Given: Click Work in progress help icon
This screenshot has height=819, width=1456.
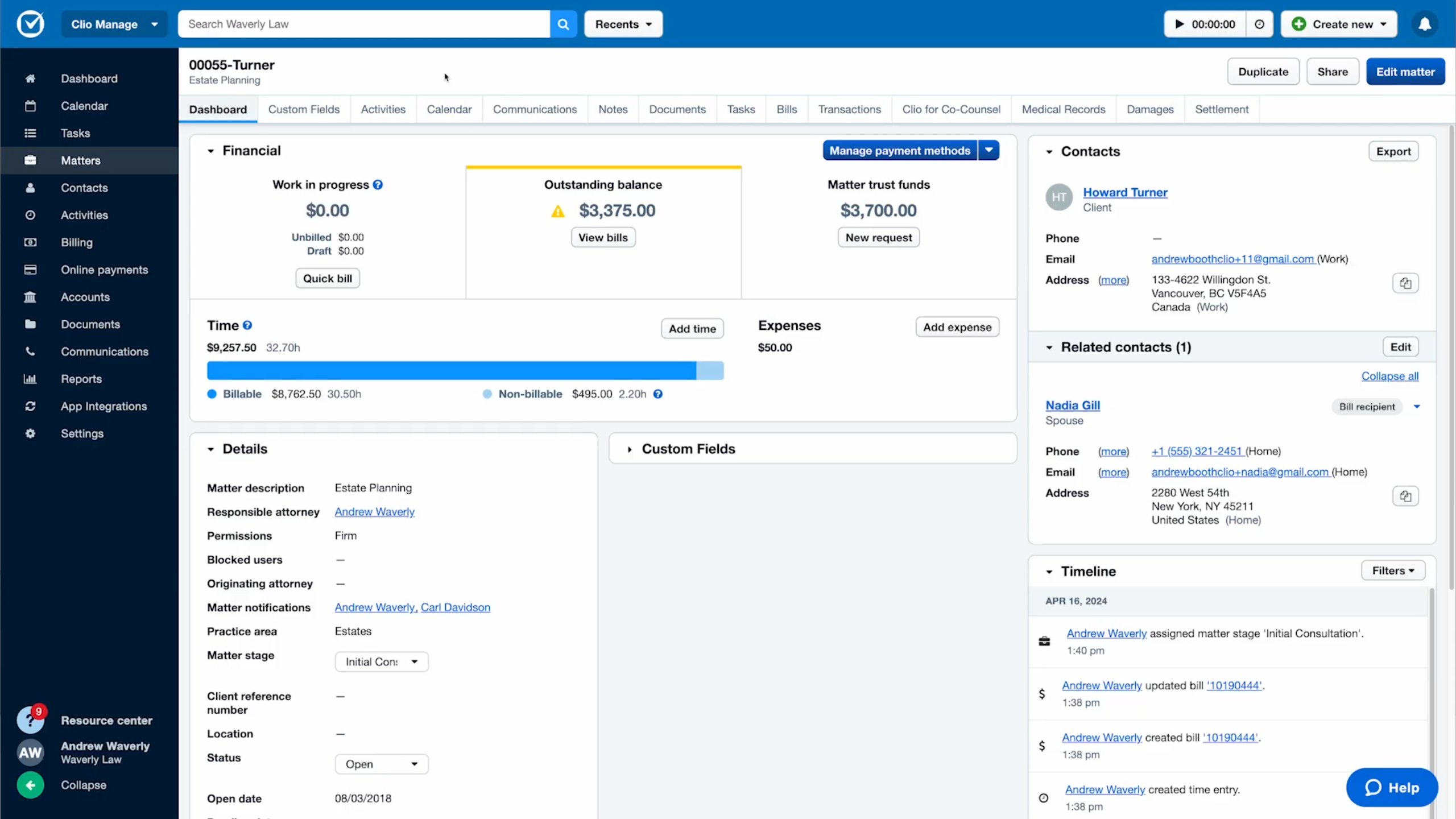Looking at the screenshot, I should click(378, 185).
